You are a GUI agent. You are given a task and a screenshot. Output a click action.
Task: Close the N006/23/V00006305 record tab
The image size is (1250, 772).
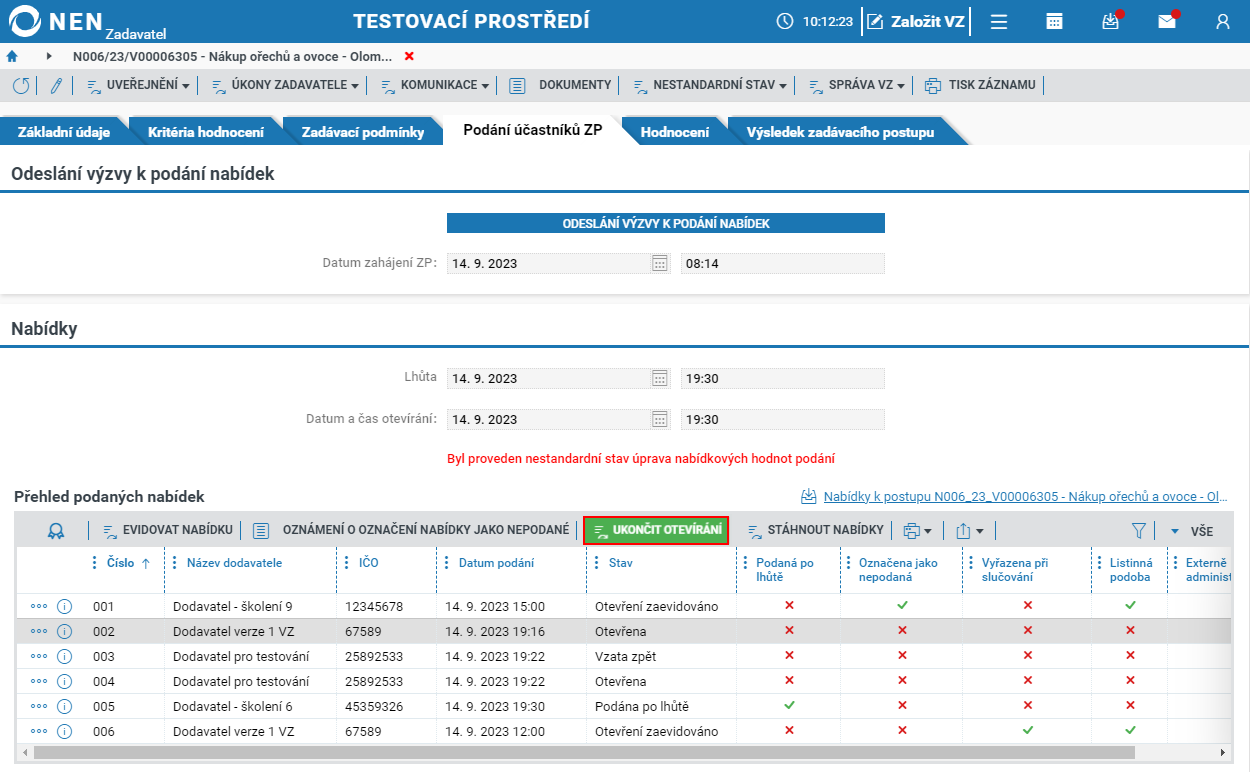[409, 56]
